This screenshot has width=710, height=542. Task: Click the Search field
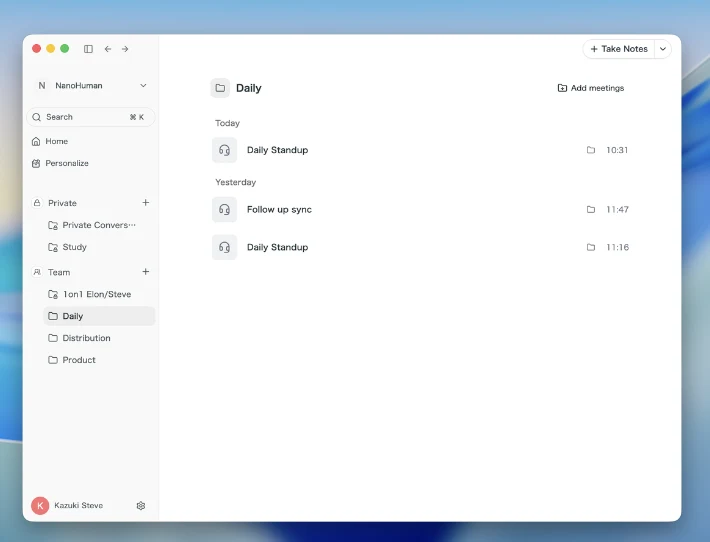91,117
